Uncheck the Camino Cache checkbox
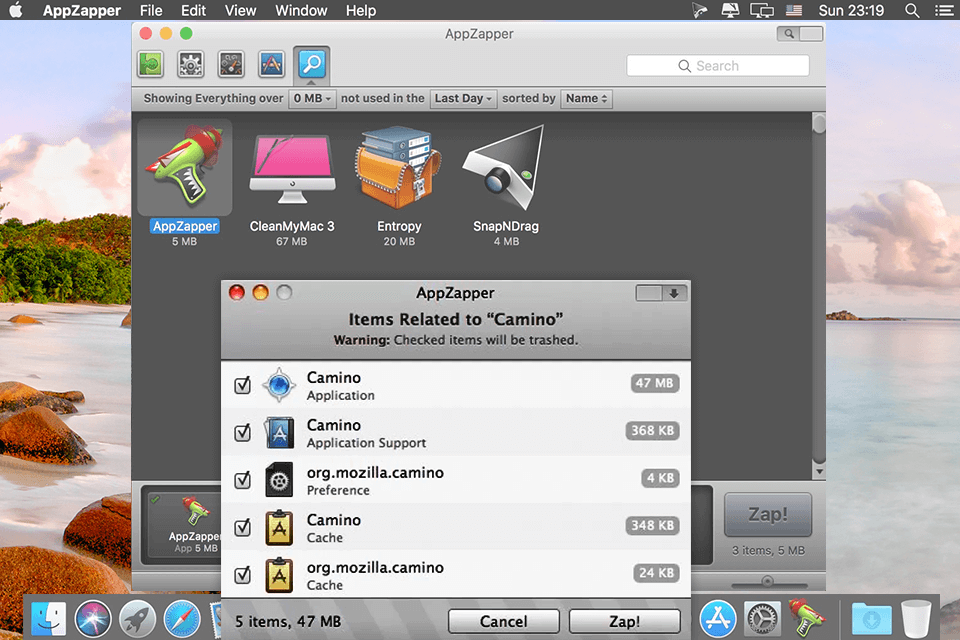The width and height of the screenshot is (960, 640). click(242, 527)
